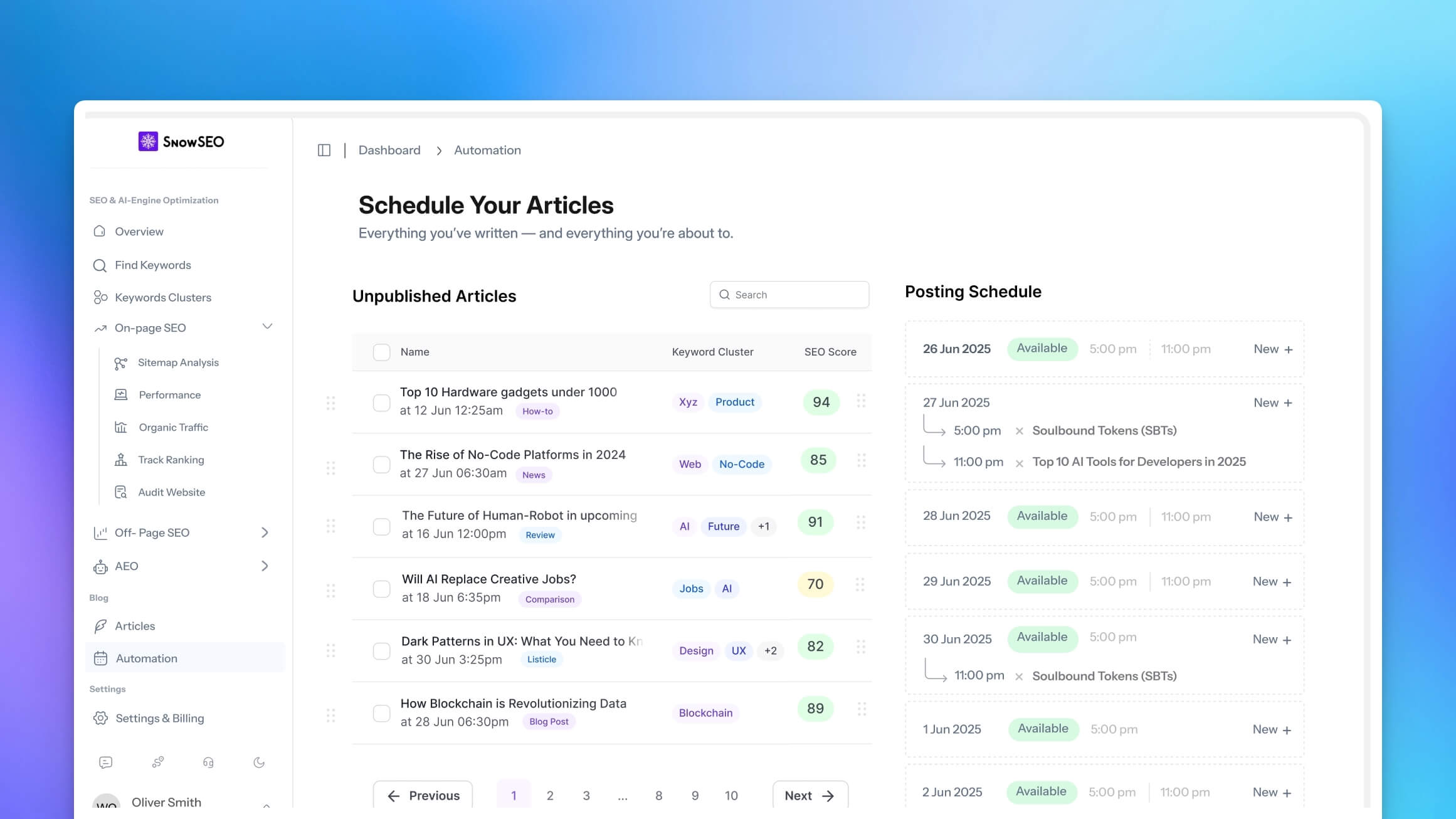
Task: Open Organic Traffic via its chart icon
Action: click(x=121, y=427)
